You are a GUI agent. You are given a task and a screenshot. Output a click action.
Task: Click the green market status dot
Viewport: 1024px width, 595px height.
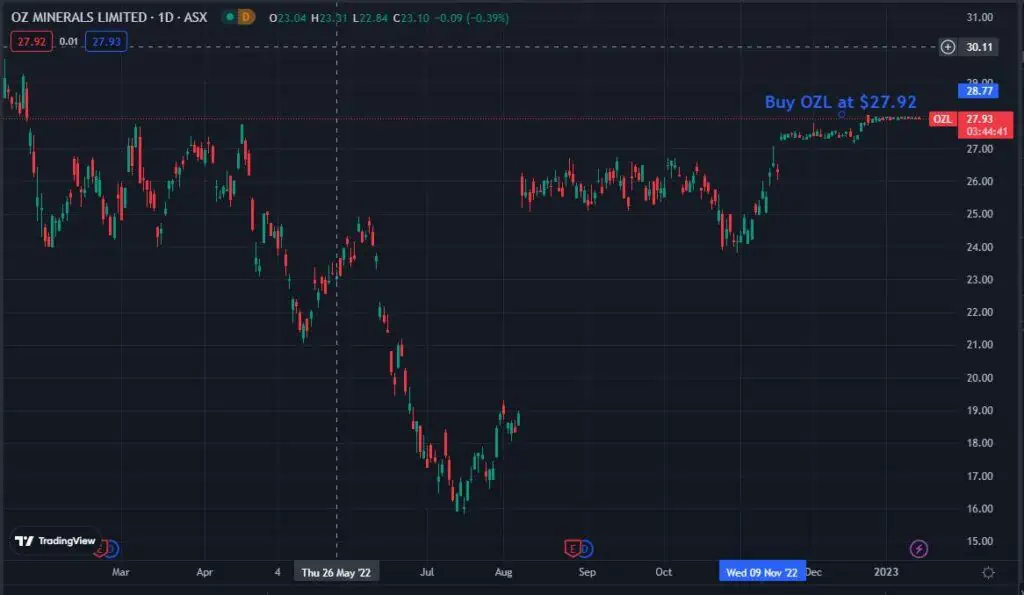point(228,17)
